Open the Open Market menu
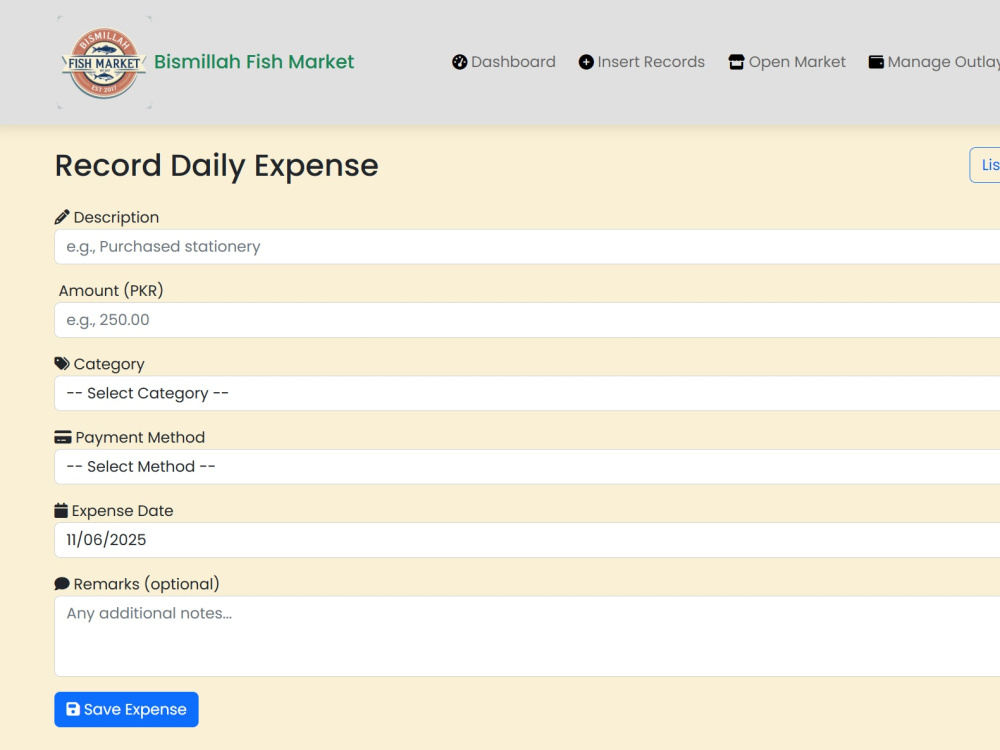 click(x=787, y=62)
